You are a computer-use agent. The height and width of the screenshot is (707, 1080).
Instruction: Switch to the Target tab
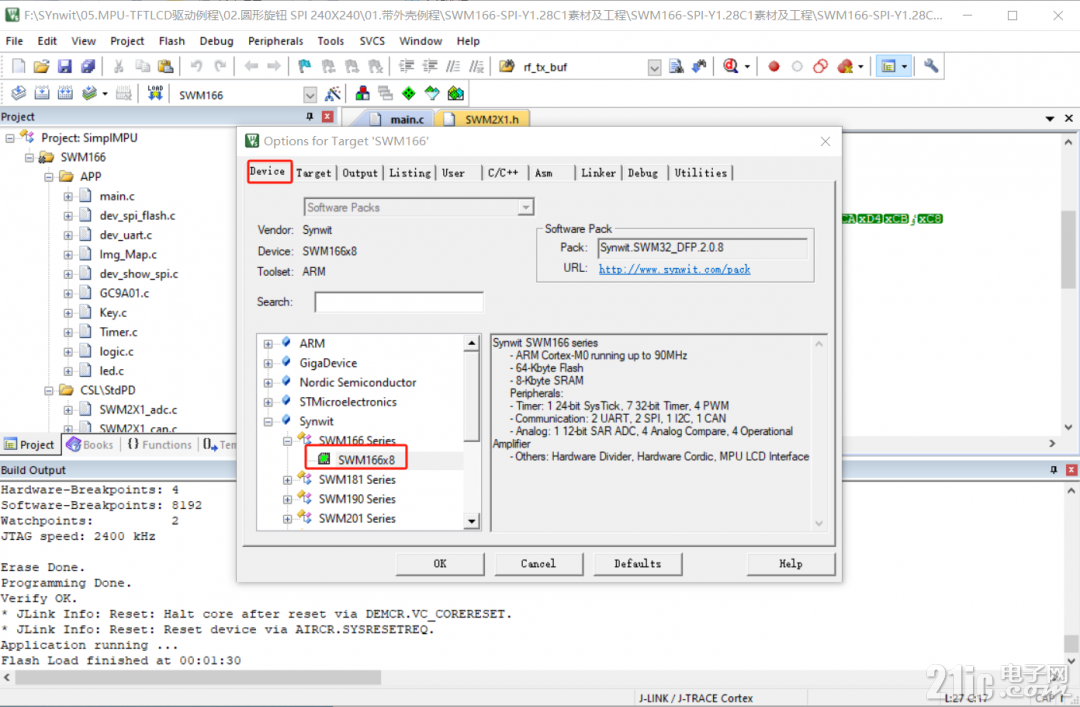313,173
